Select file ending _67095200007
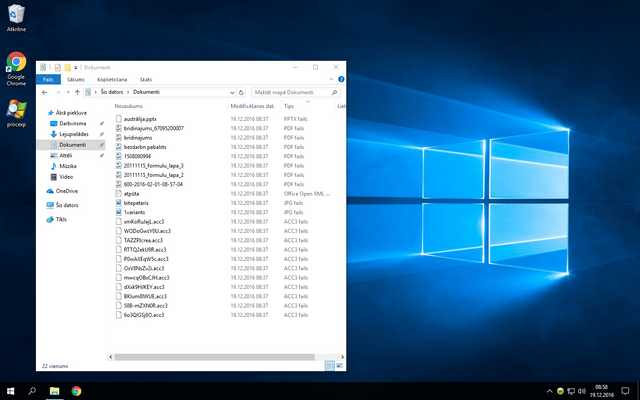The width and height of the screenshot is (640, 400). (153, 128)
